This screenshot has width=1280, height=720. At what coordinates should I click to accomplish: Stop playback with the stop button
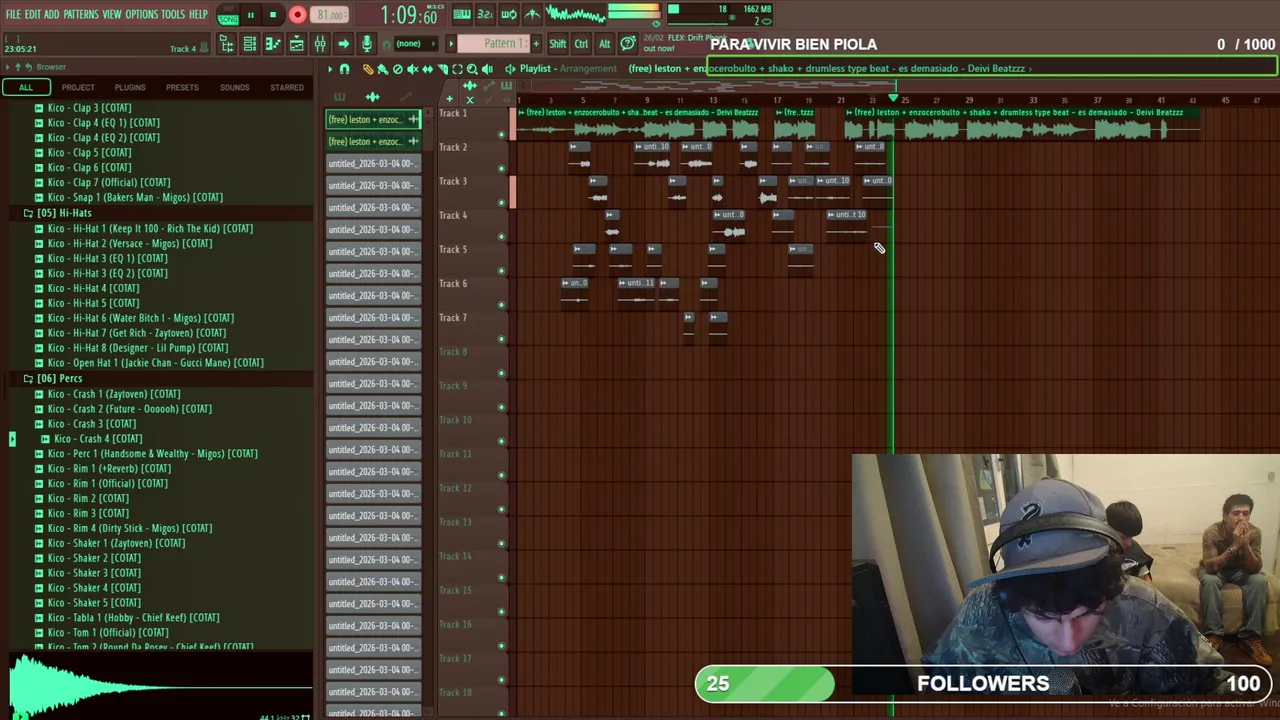[272, 15]
